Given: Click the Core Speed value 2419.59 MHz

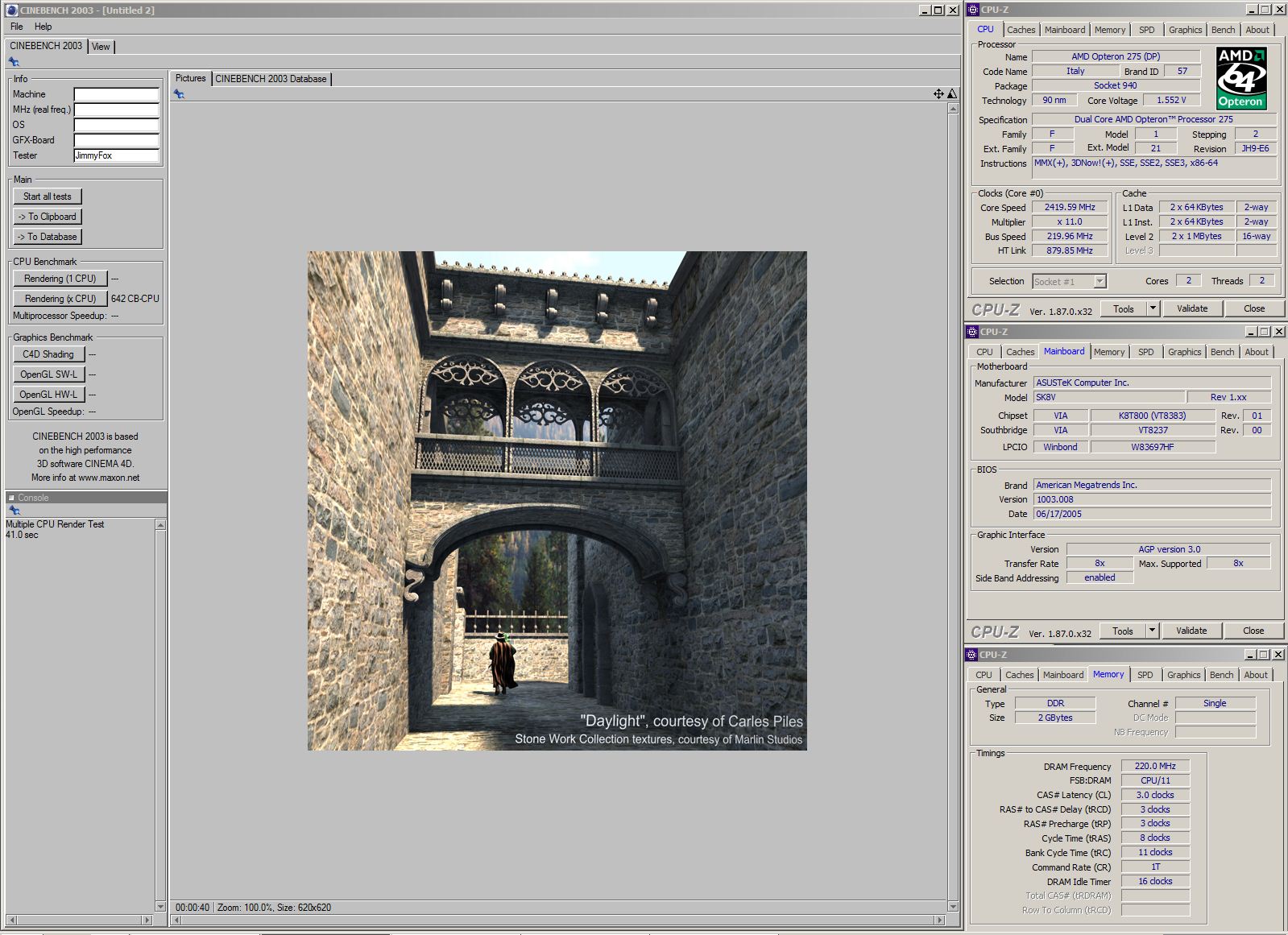Looking at the screenshot, I should pyautogui.click(x=1070, y=207).
